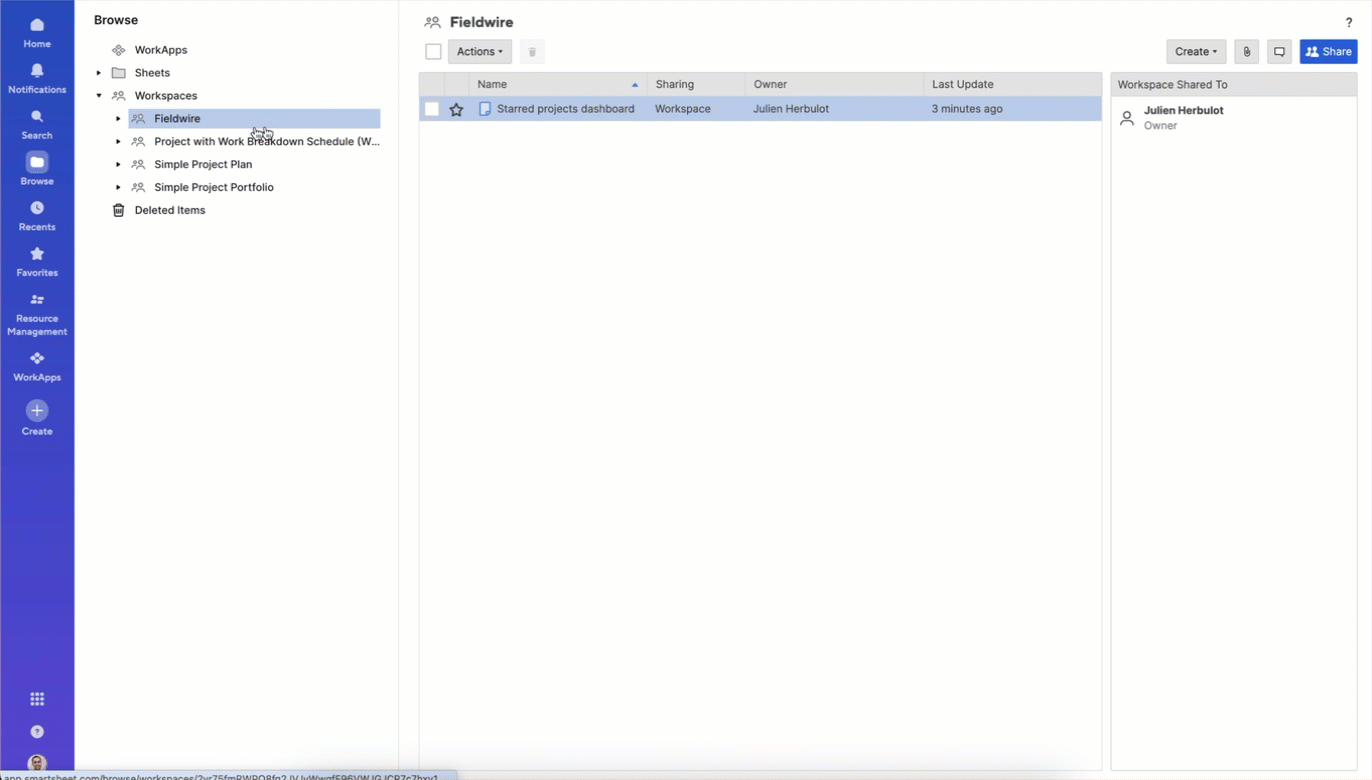Select the header checkbox above the item list
The width and height of the screenshot is (1372, 780).
click(x=433, y=51)
